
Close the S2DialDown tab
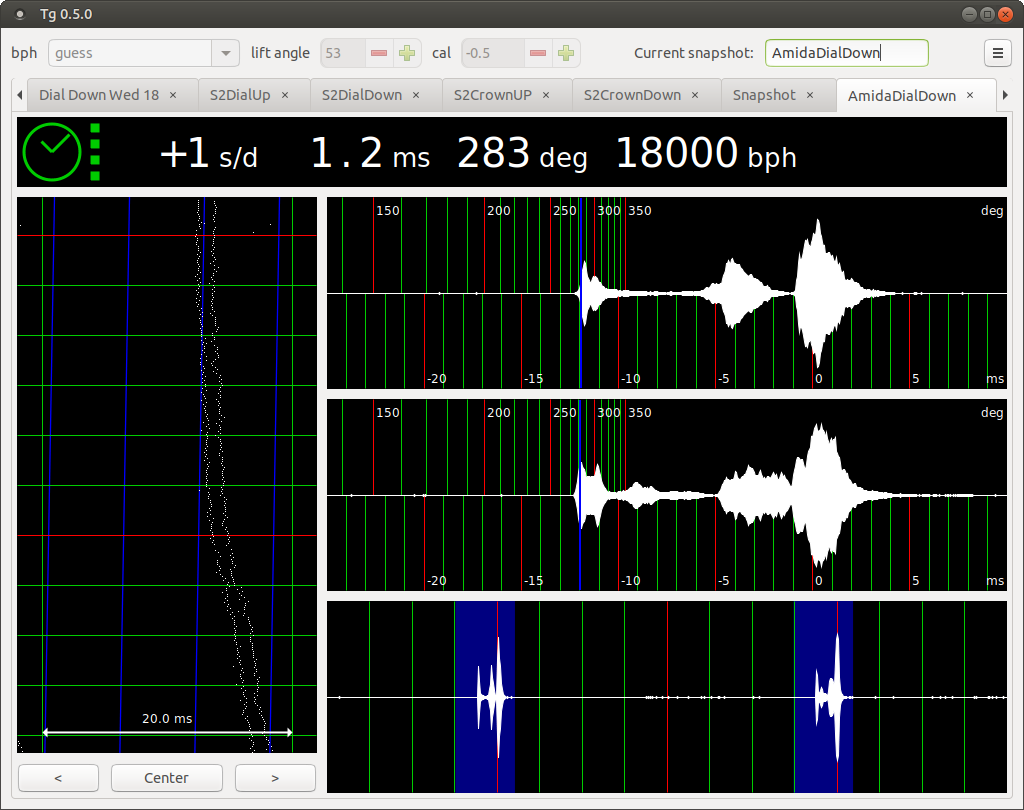[x=416, y=95]
